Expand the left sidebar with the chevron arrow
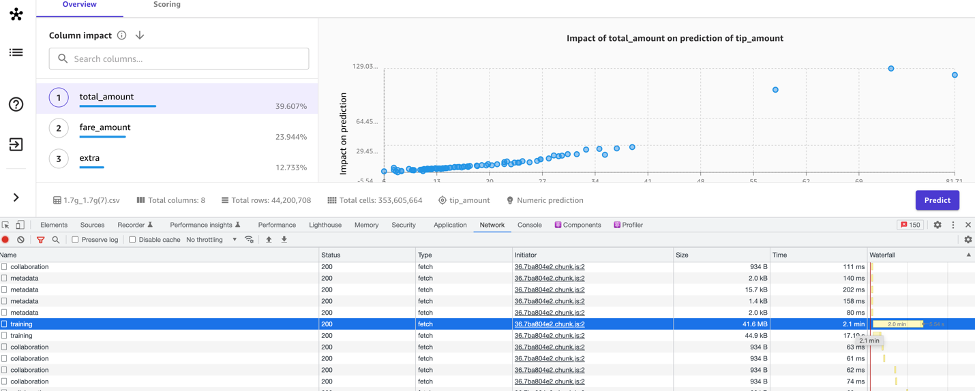Screen dimensions: 977x391 16,197
